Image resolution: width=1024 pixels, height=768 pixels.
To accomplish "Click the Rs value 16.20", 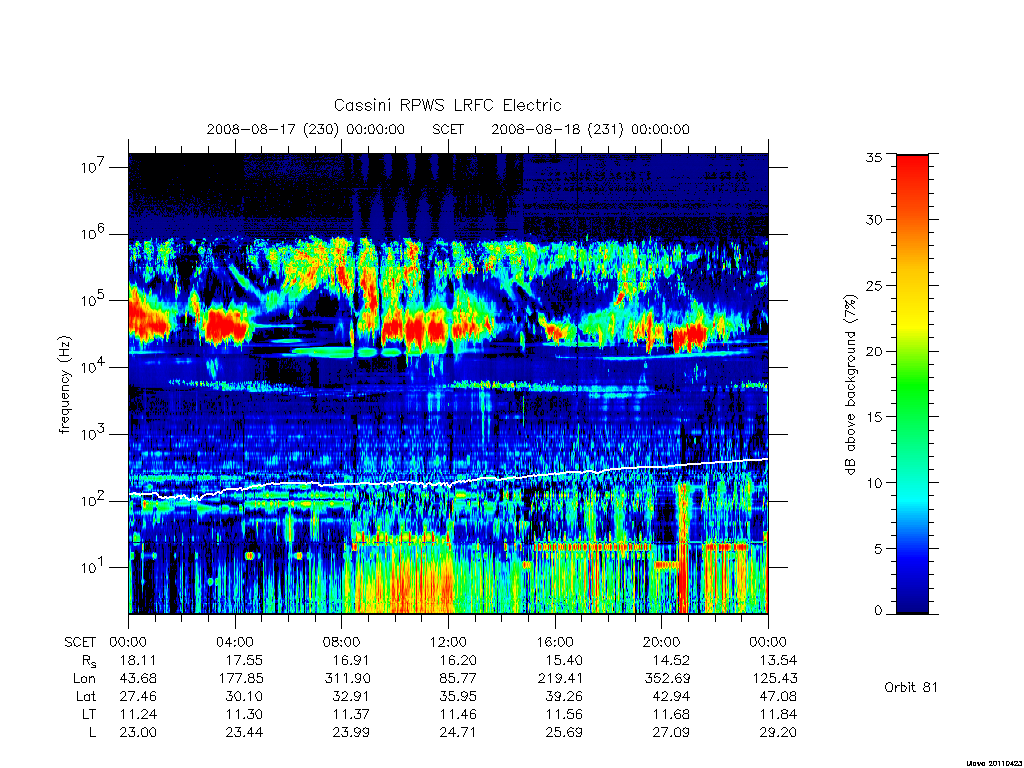I will [458, 660].
